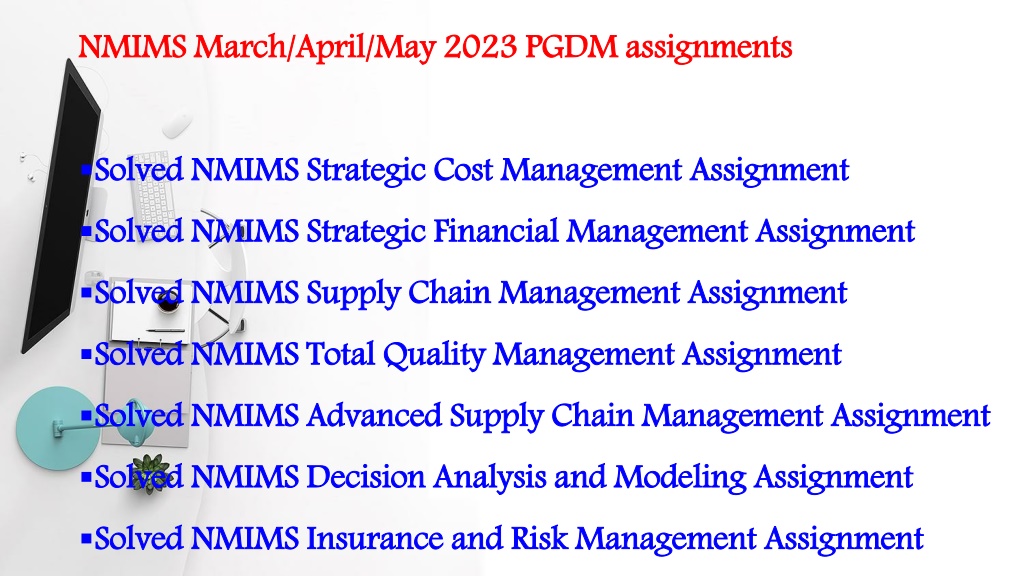Click the white computer mouse image

pos(177,125)
